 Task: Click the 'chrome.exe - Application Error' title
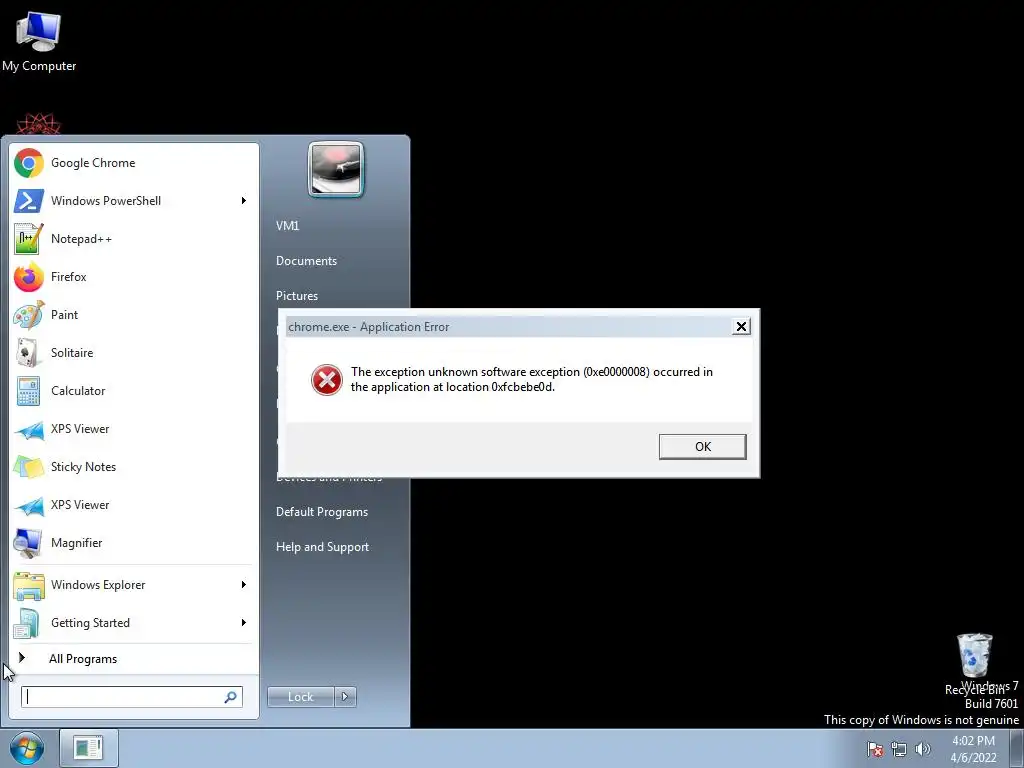click(369, 327)
